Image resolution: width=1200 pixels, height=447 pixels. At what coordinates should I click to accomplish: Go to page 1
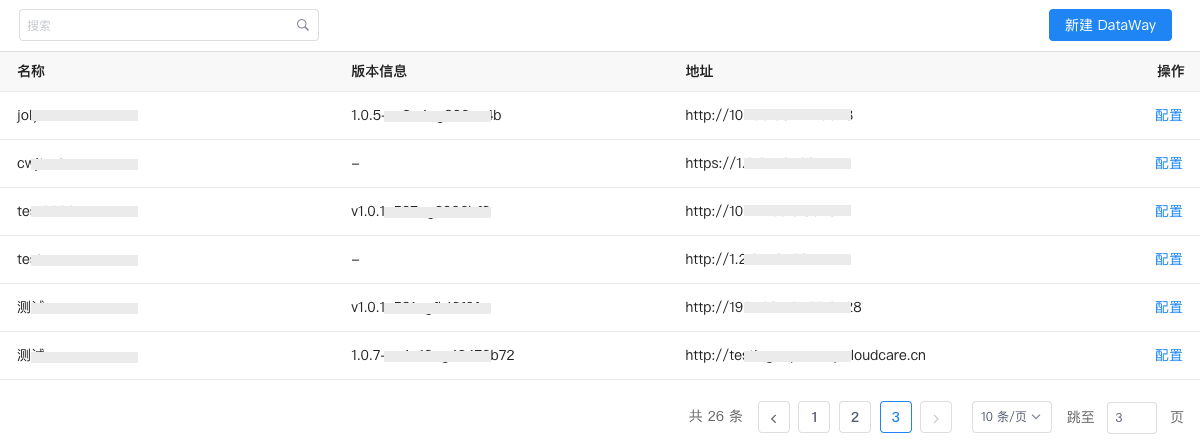(x=814, y=417)
